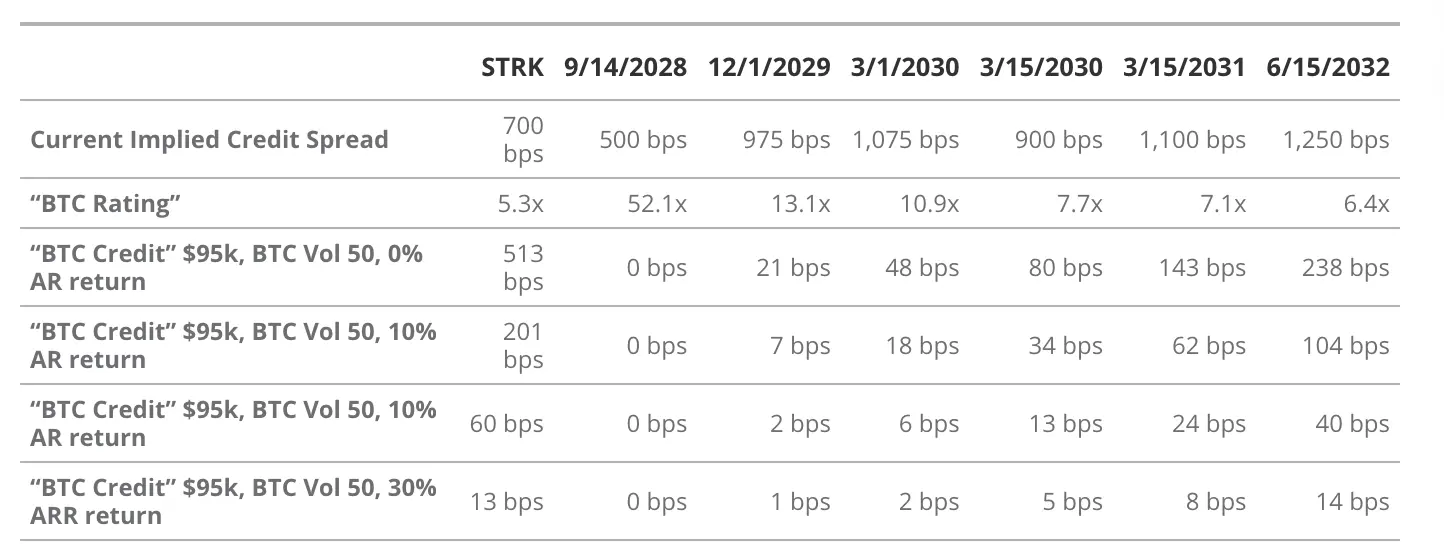Select the 513 bps cell
The width and height of the screenshot is (1444, 560).
point(523,267)
